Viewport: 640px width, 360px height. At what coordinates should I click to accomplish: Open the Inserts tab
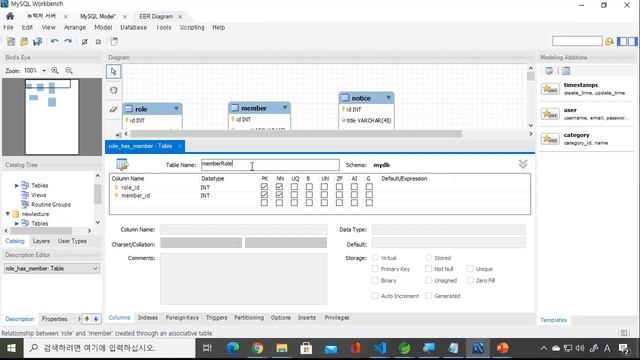307,318
